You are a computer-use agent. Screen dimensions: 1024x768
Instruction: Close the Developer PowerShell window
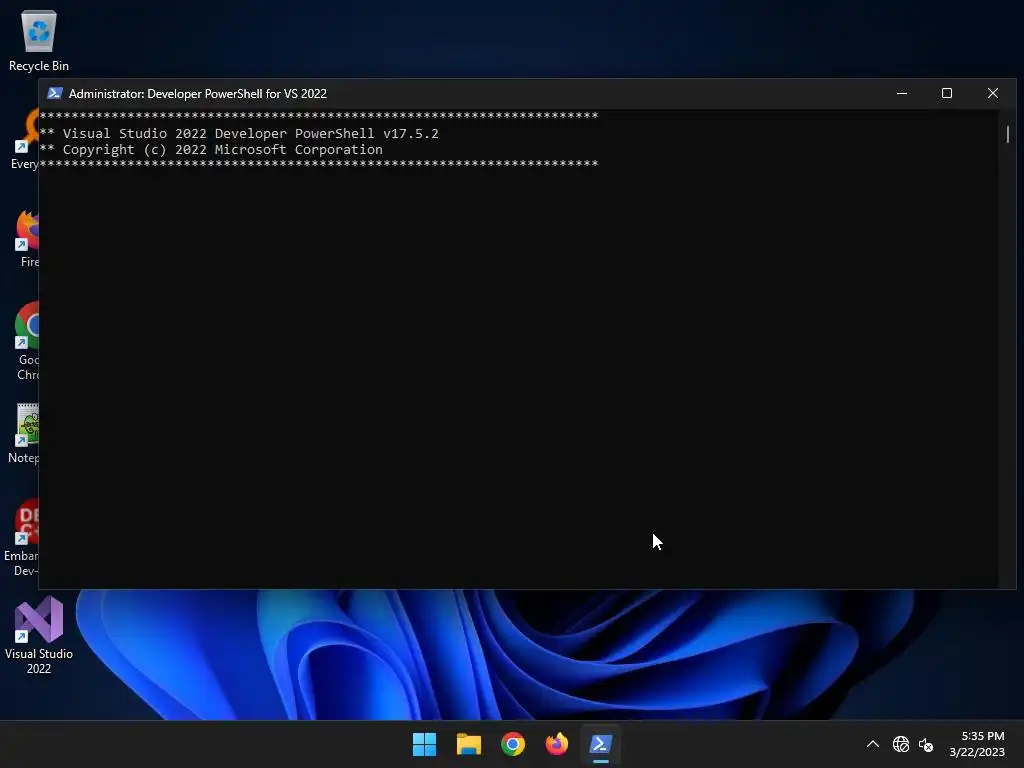(x=993, y=93)
